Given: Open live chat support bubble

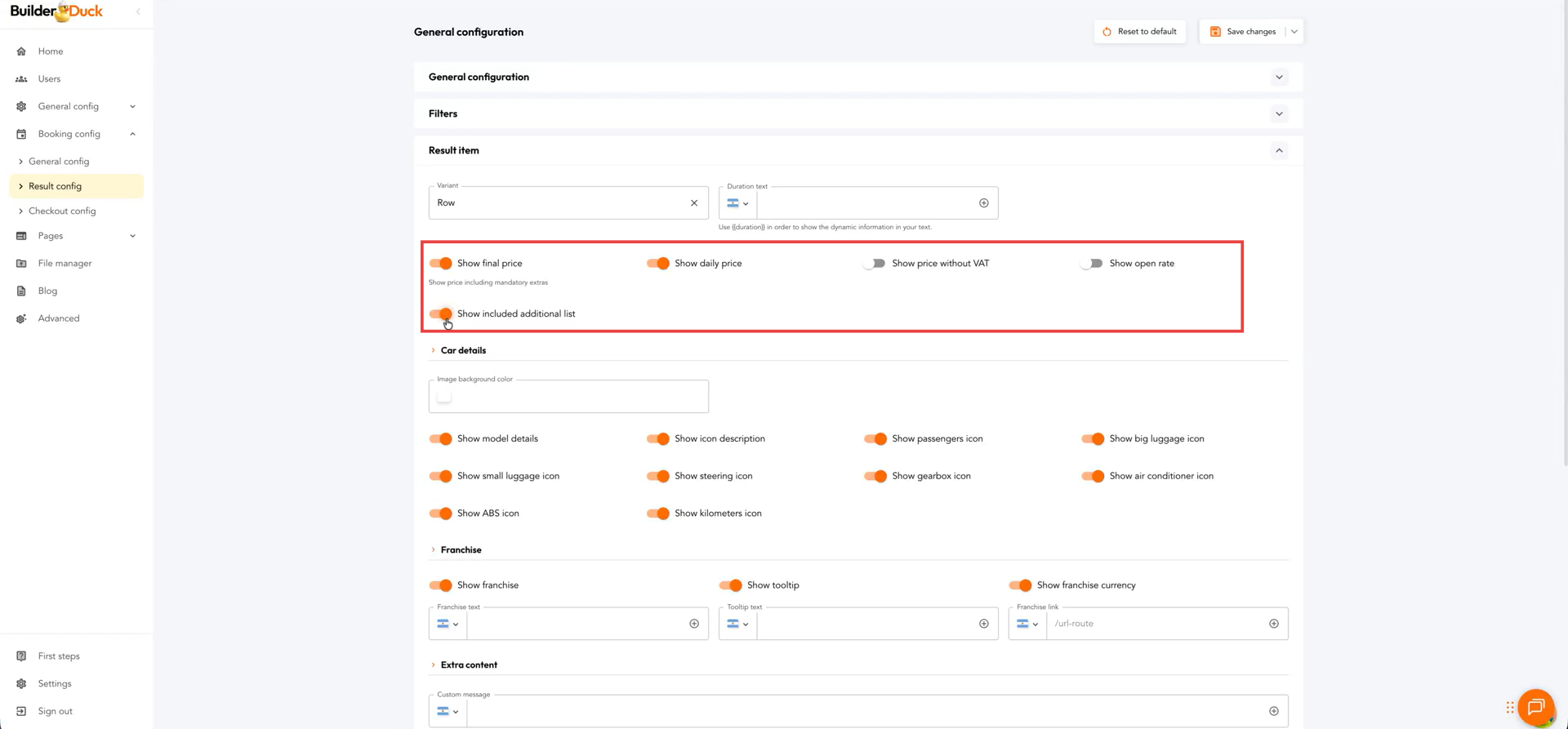Looking at the screenshot, I should click(x=1535, y=707).
